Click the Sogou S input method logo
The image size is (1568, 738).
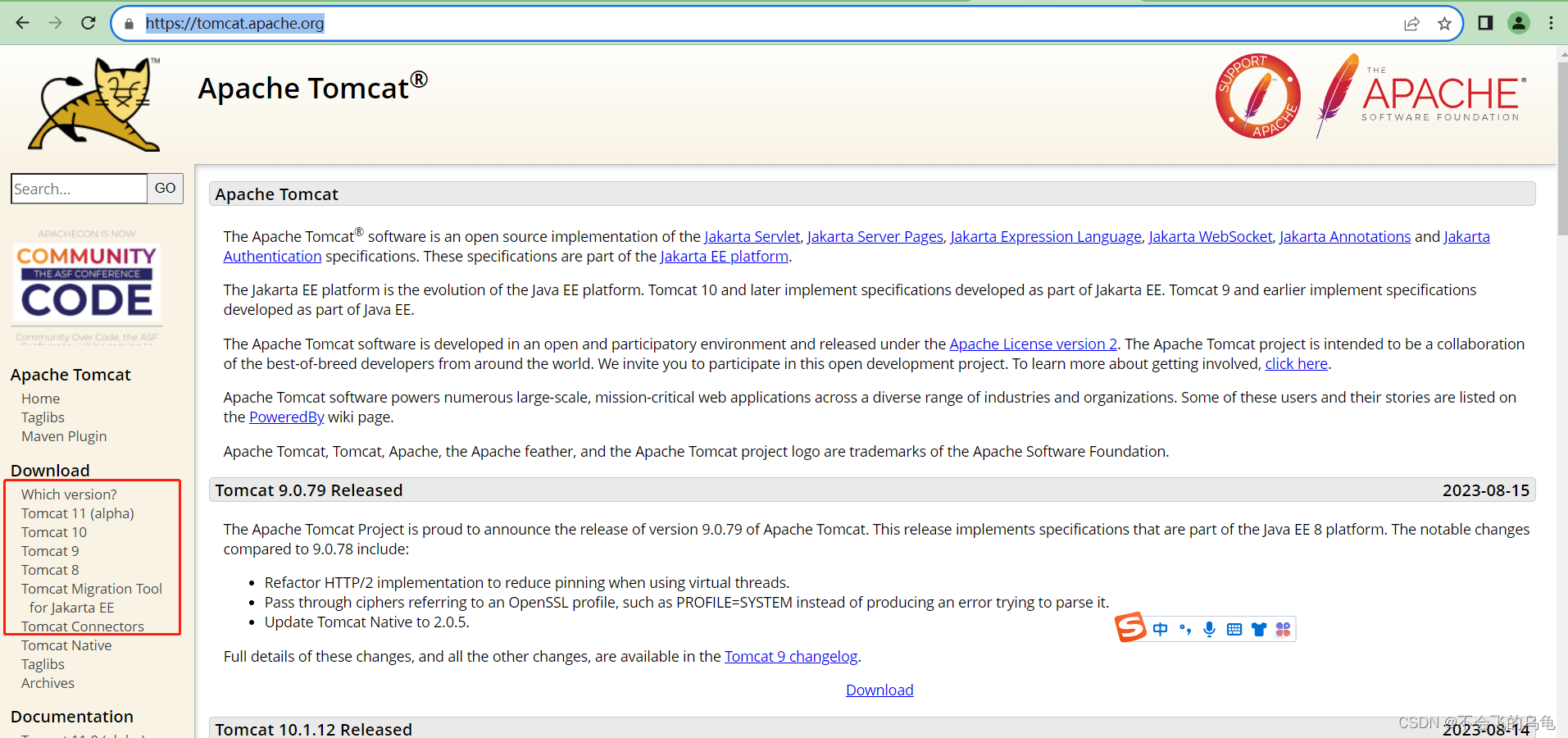[x=1130, y=628]
